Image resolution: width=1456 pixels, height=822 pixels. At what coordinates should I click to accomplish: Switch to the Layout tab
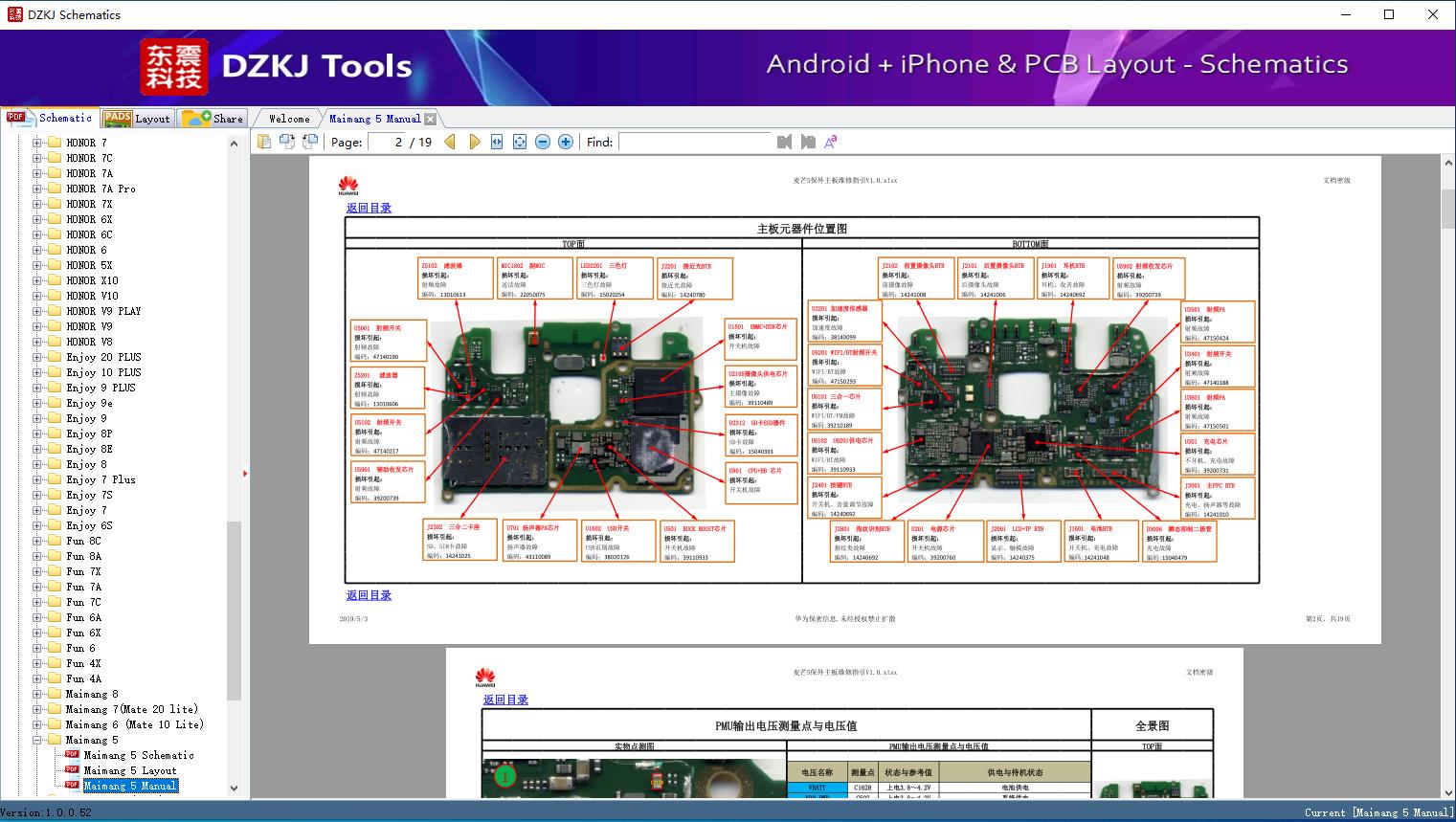pos(137,119)
